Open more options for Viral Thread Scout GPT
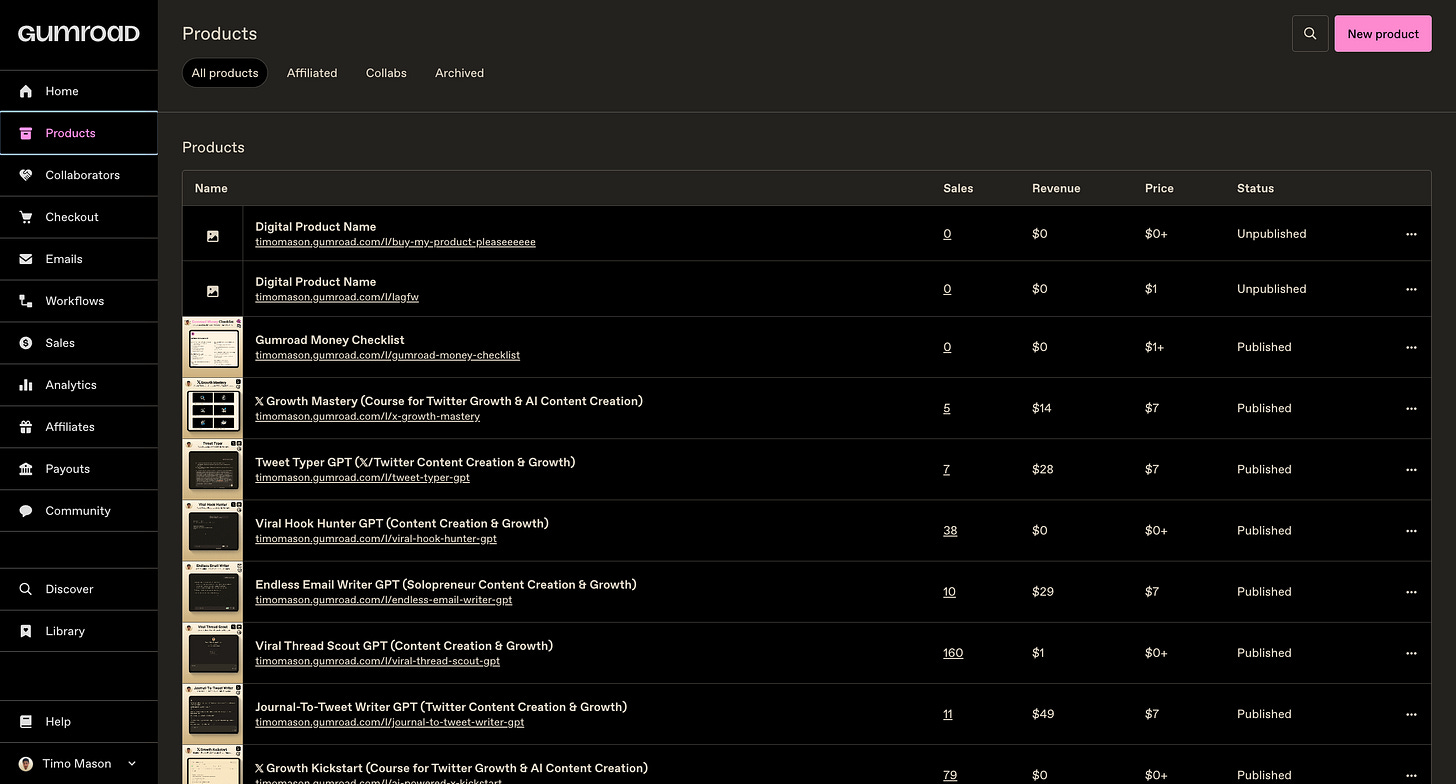This screenshot has height=784, width=1456. [1411, 652]
